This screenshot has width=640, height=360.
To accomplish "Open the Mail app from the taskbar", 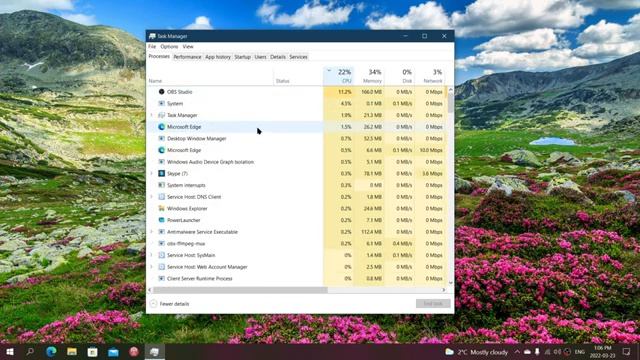I will tap(113, 351).
